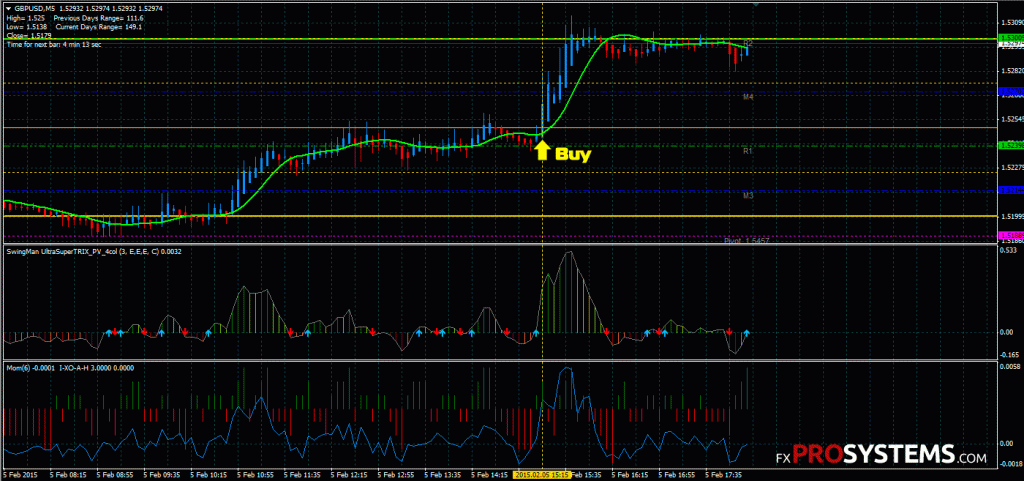
Task: Click the 5 Feb 2015 date label
Action: [22, 475]
